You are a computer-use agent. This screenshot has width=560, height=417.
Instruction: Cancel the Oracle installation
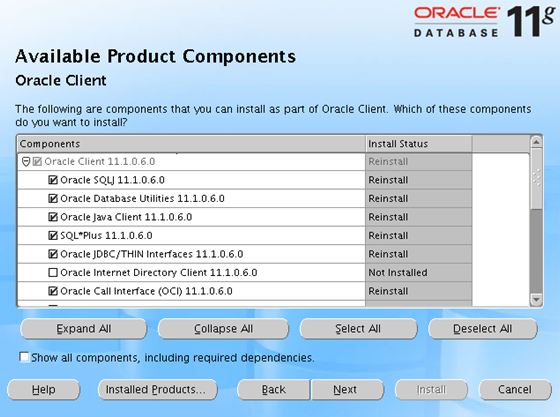tap(515, 390)
